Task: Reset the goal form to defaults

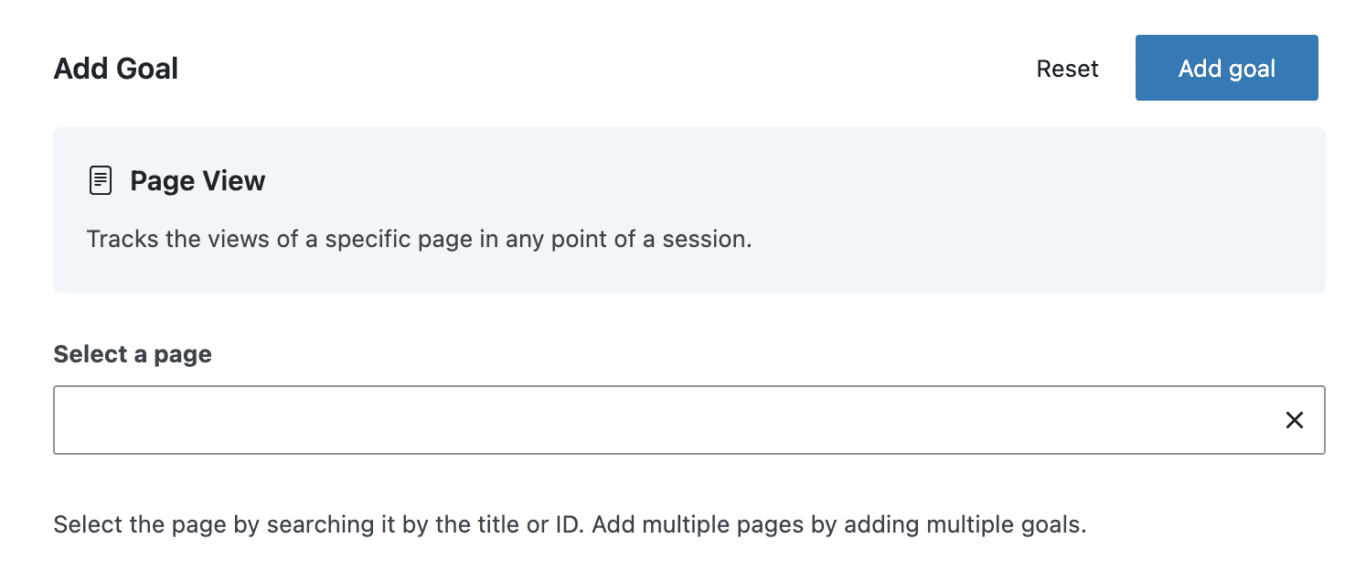Action: click(x=1067, y=69)
